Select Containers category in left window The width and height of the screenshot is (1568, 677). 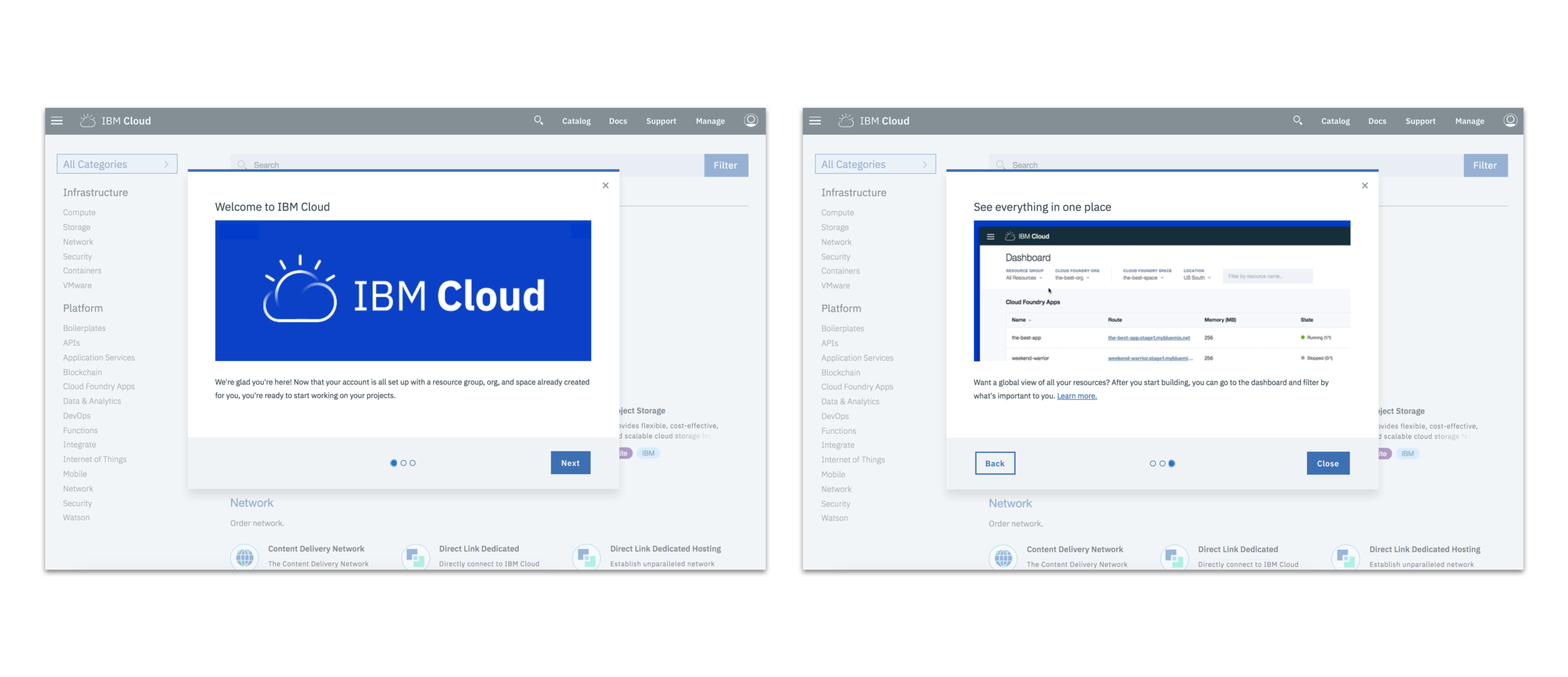(x=82, y=271)
